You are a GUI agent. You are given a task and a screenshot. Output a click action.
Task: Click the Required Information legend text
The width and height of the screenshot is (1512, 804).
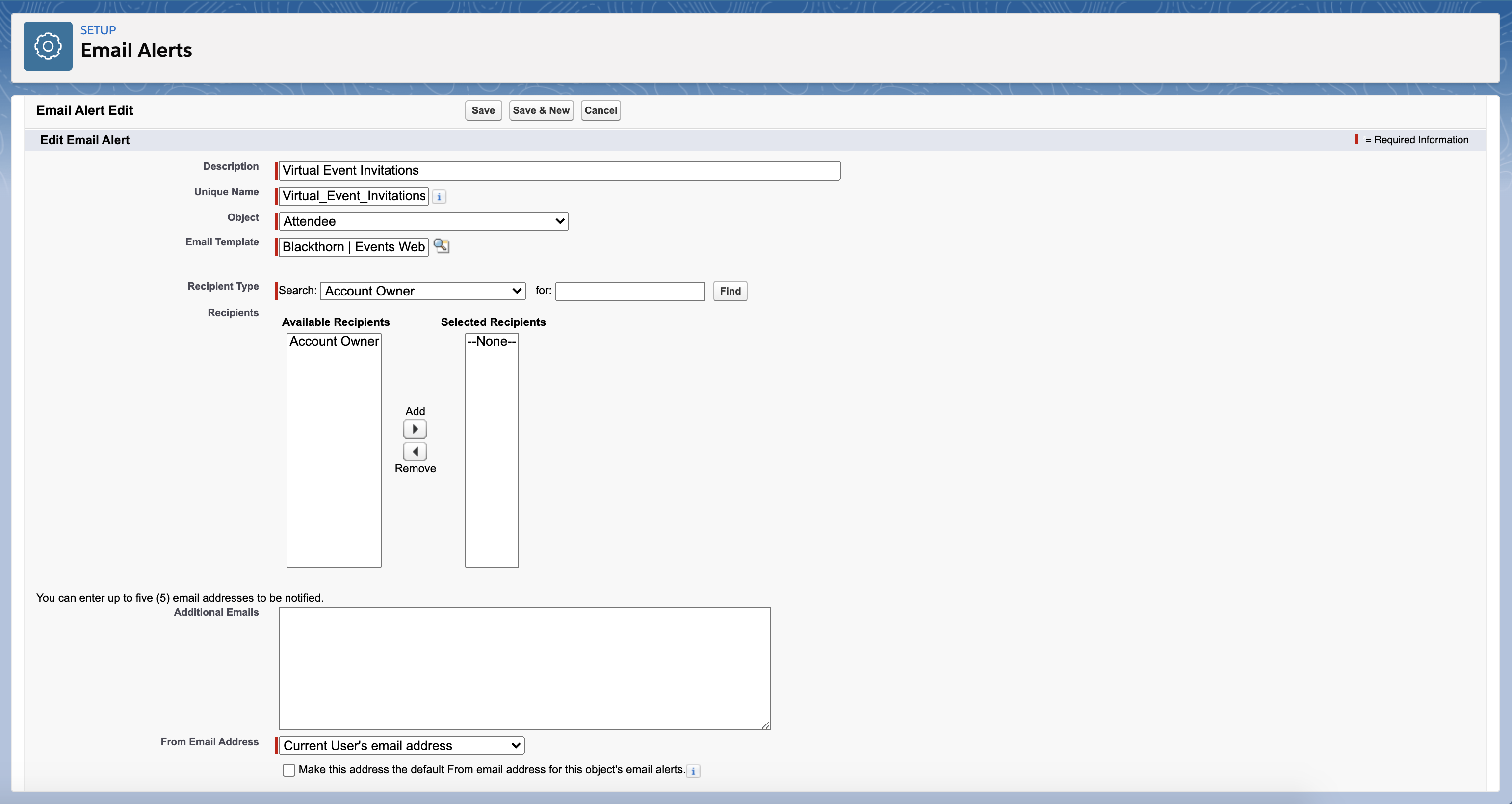tap(1416, 140)
